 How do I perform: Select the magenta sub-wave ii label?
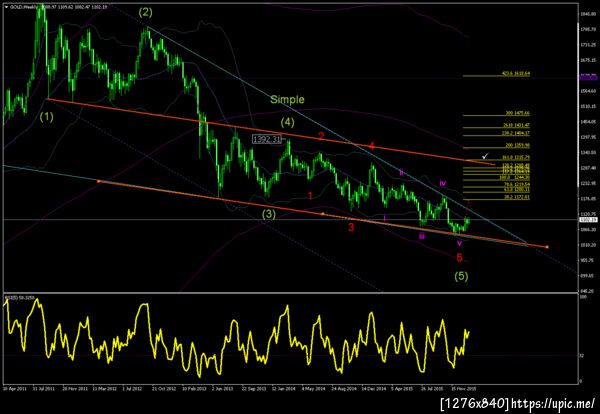pyautogui.click(x=401, y=172)
